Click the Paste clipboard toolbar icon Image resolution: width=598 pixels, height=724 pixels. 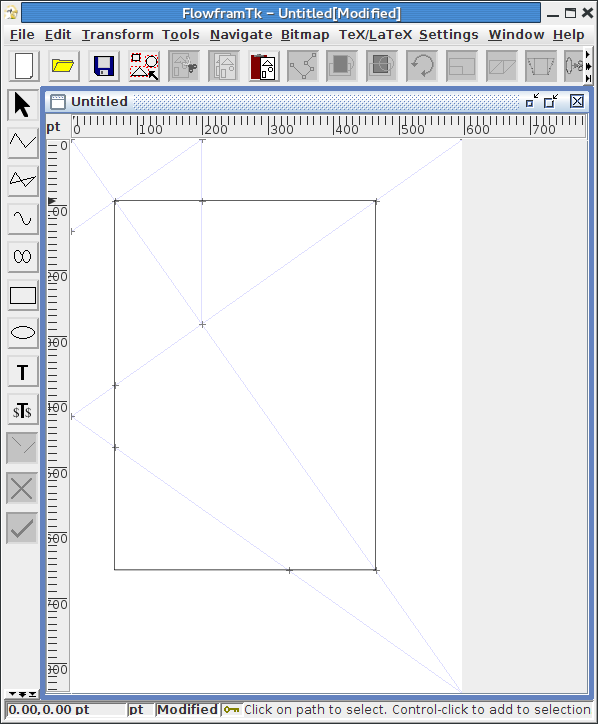coord(263,66)
